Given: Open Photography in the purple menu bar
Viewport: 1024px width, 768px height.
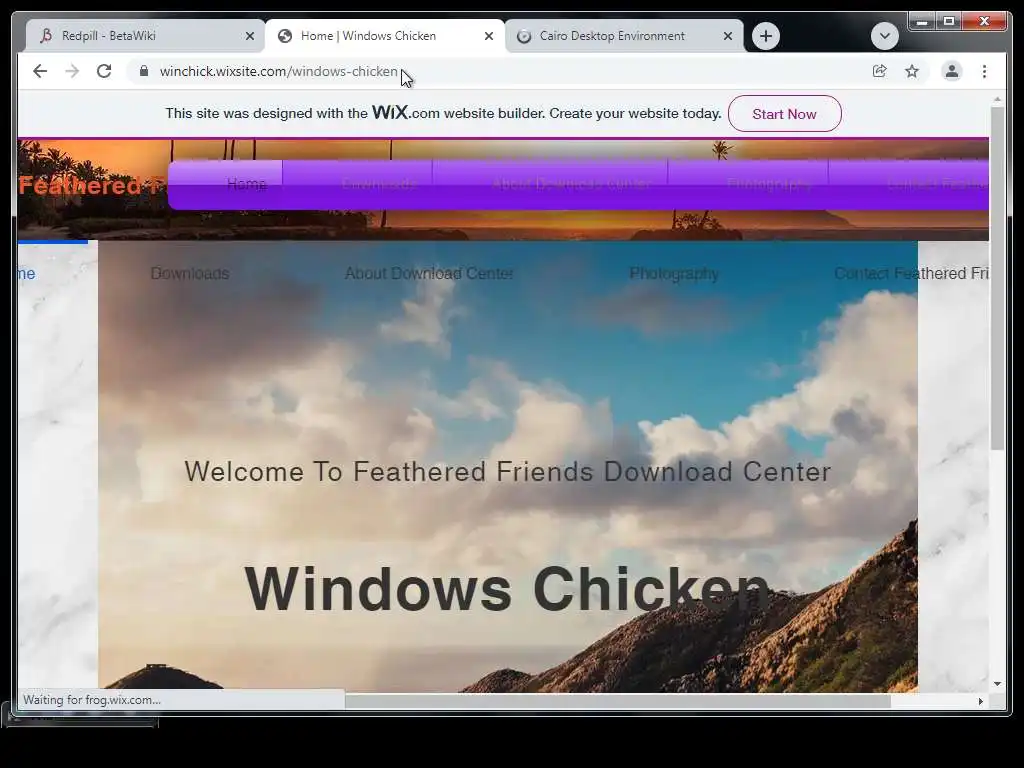Looking at the screenshot, I should pos(769,184).
